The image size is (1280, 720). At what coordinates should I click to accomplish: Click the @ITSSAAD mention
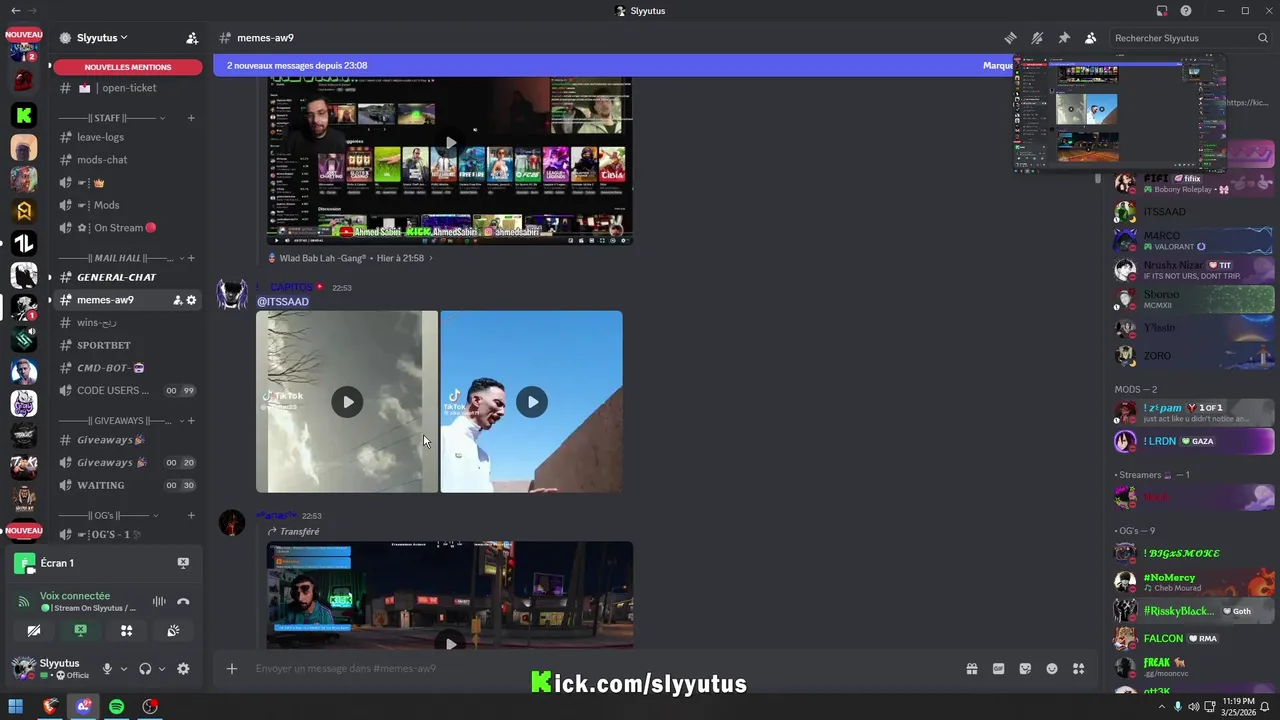click(283, 302)
